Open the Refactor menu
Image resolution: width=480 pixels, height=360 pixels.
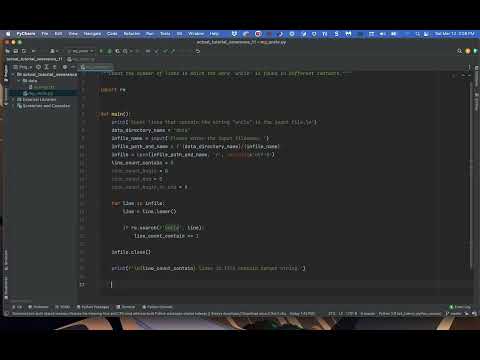click(x=132, y=34)
